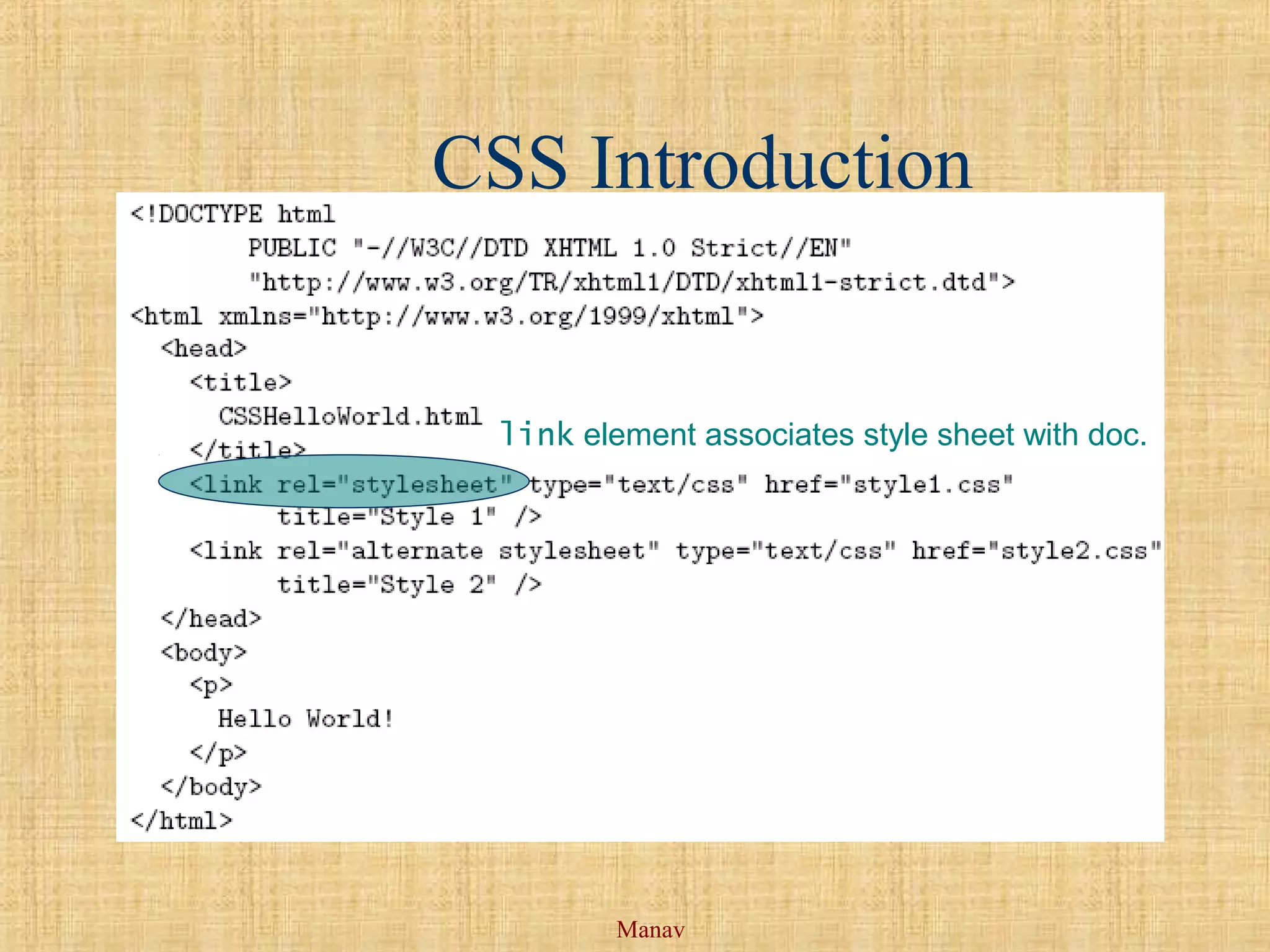Image resolution: width=1270 pixels, height=952 pixels.
Task: Click the type text/css attribute of Style 1
Action: (x=639, y=484)
